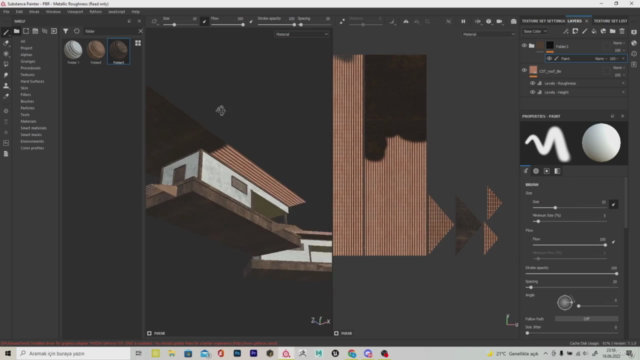
Task: Select the Clone stamp tool
Action: tap(6, 86)
